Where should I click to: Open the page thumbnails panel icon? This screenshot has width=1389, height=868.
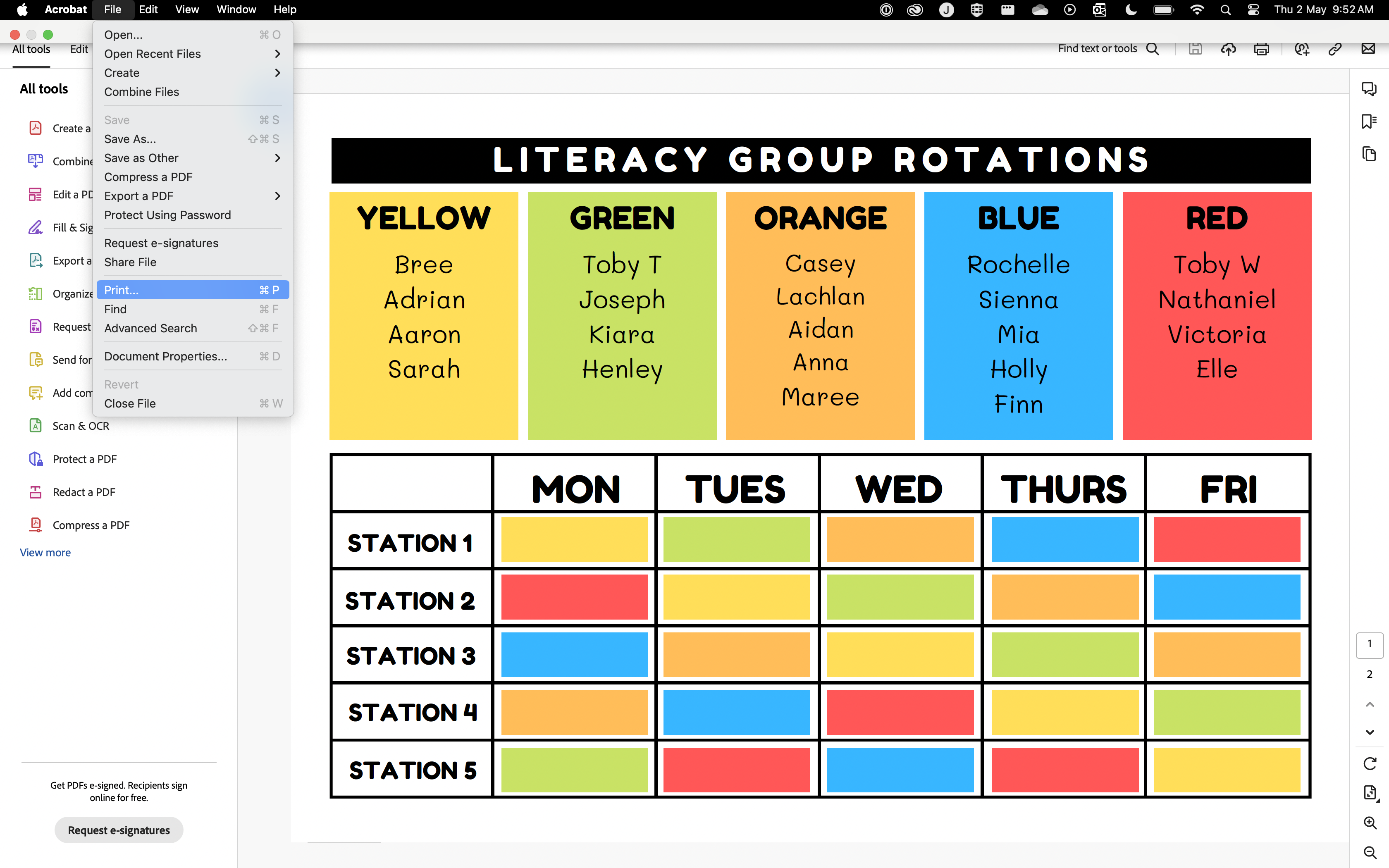[1369, 154]
